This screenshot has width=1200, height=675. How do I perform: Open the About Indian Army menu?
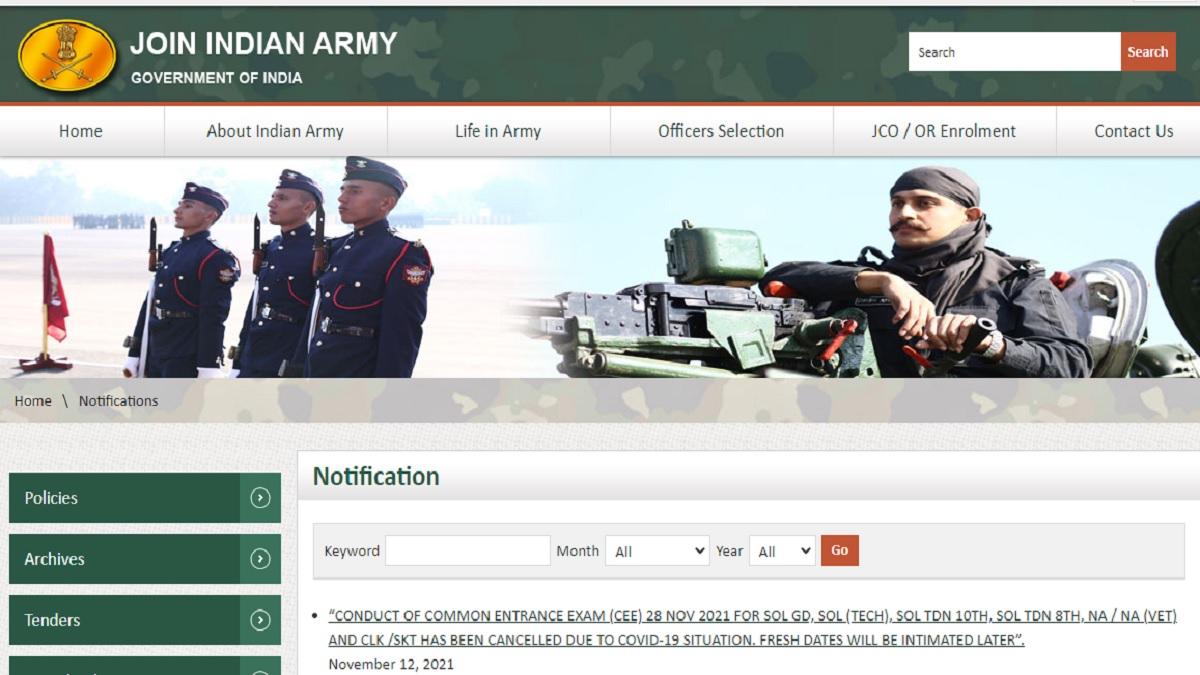pos(275,131)
